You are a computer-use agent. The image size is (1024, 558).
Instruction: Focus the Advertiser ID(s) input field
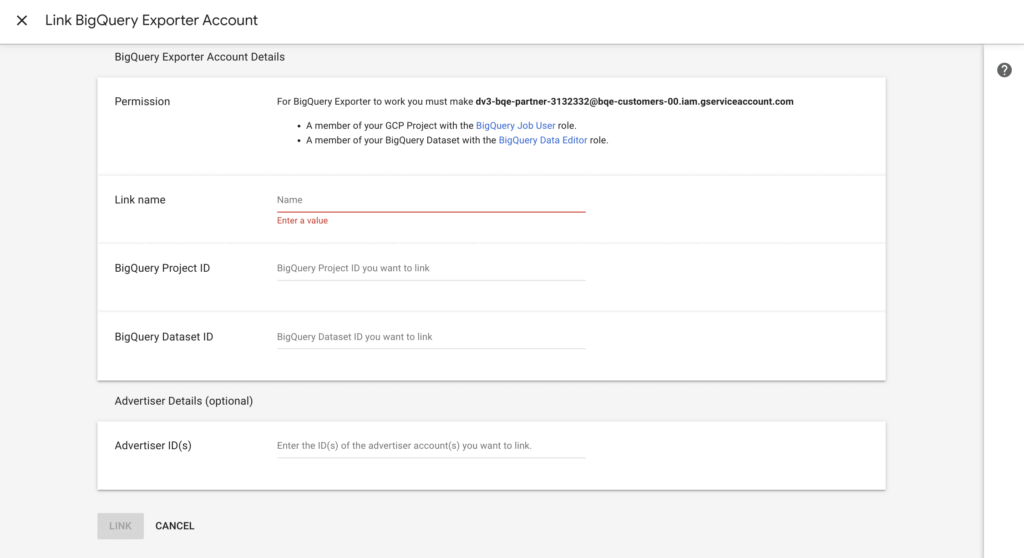[x=431, y=446]
